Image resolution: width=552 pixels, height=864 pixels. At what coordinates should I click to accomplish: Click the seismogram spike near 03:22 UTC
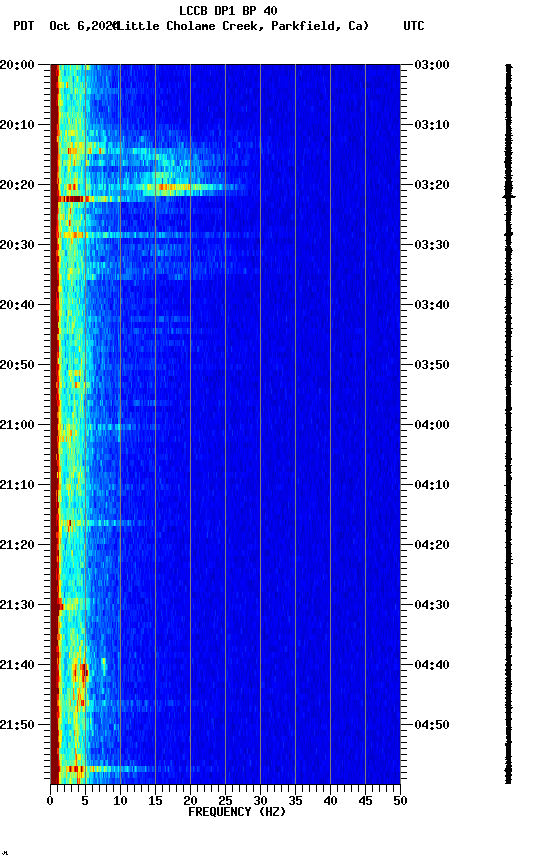509,196
